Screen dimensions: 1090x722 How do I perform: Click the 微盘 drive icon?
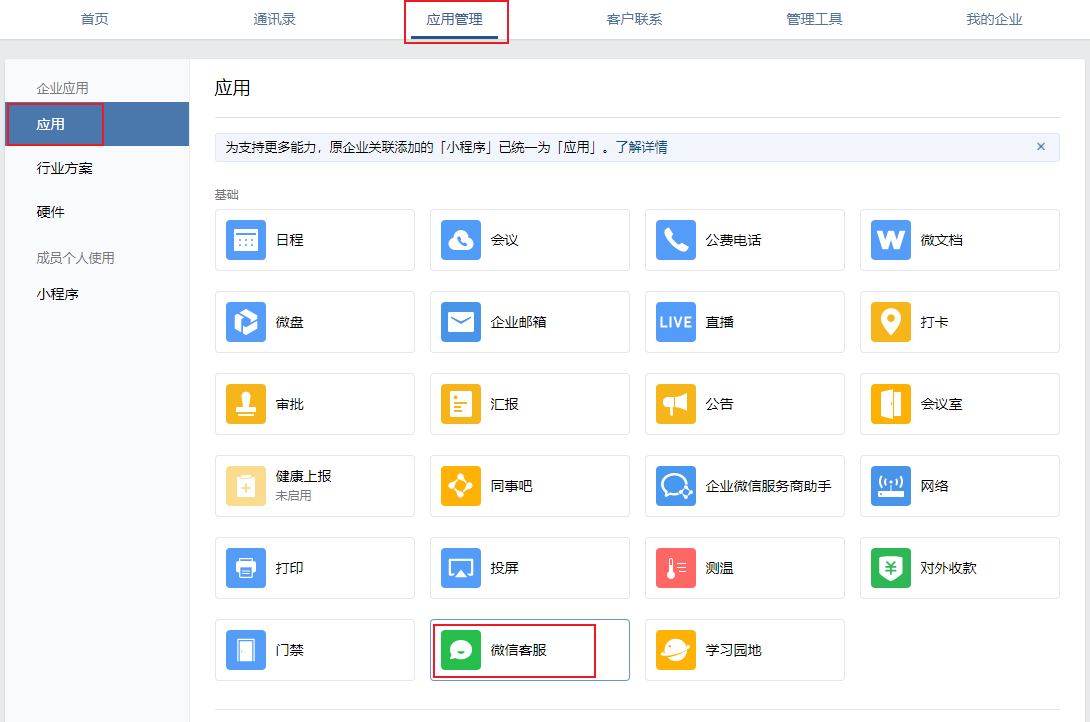click(x=245, y=322)
